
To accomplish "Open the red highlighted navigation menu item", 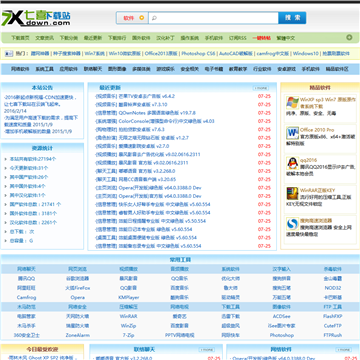I will pos(261,38).
